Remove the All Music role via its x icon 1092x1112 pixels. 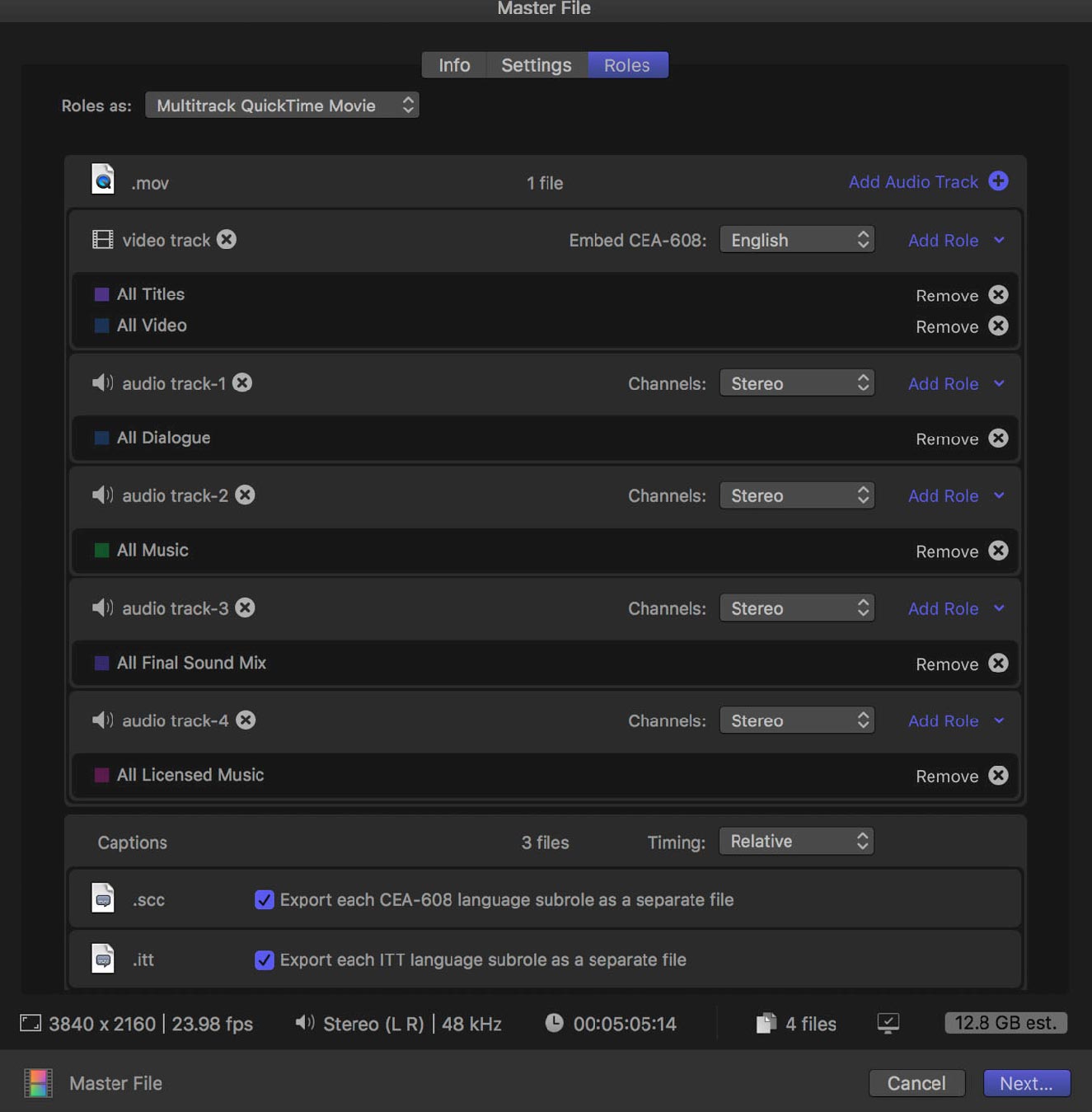[998, 551]
